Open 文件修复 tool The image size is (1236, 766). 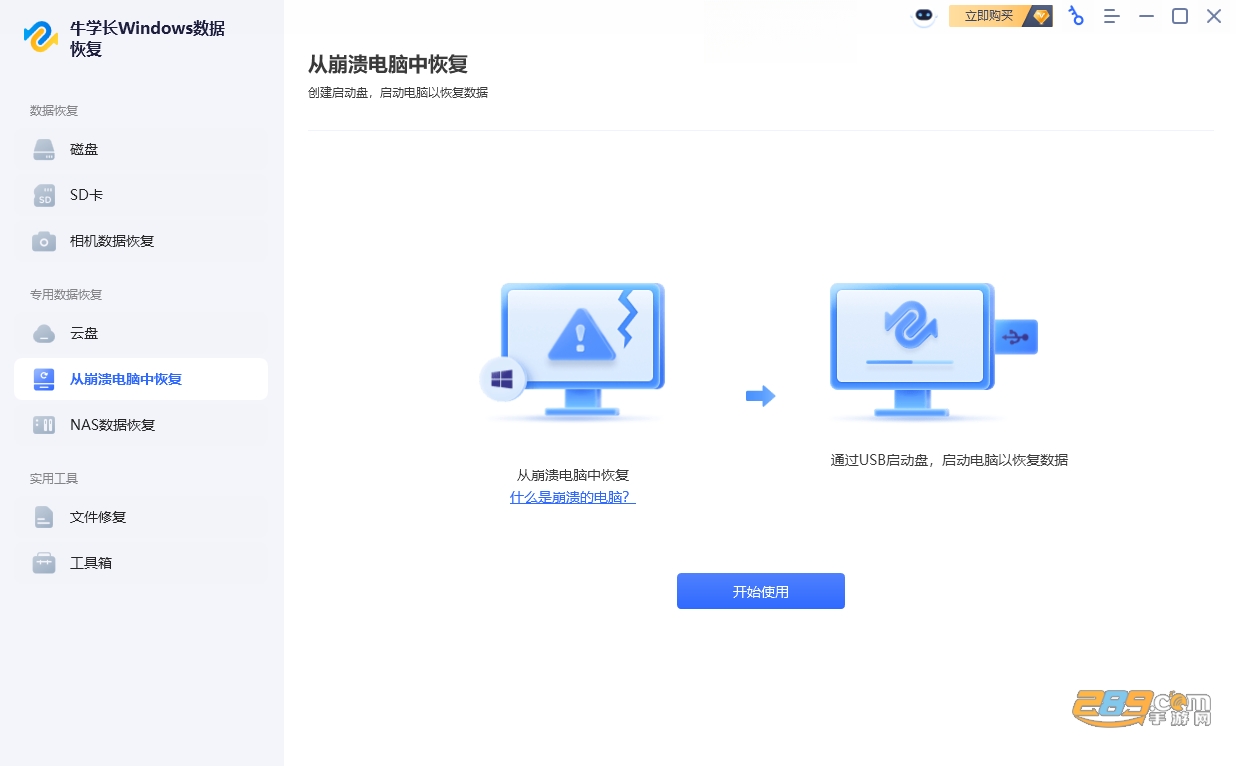tap(141, 517)
